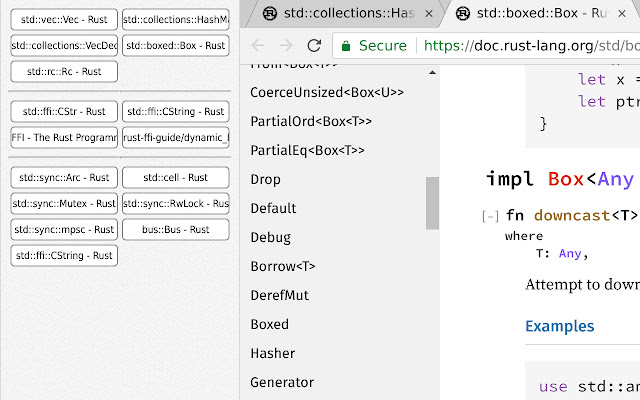Image resolution: width=640 pixels, height=400 pixels.
Task: Open the std::cell - Rust button
Action: [176, 178]
